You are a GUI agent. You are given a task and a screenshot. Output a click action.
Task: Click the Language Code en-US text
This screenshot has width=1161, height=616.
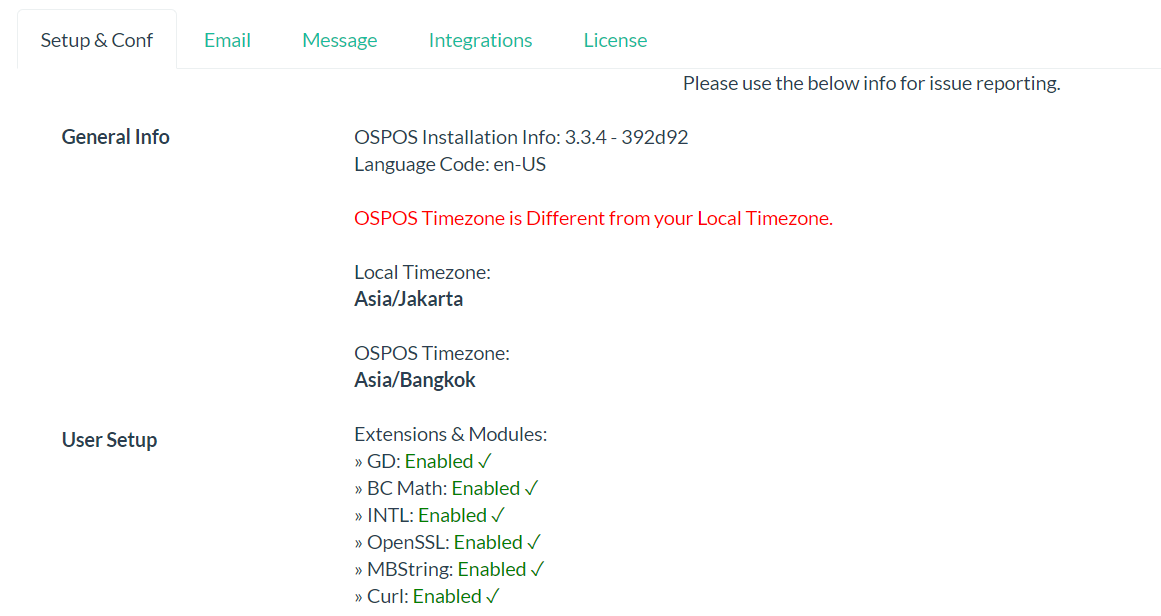[x=449, y=163]
